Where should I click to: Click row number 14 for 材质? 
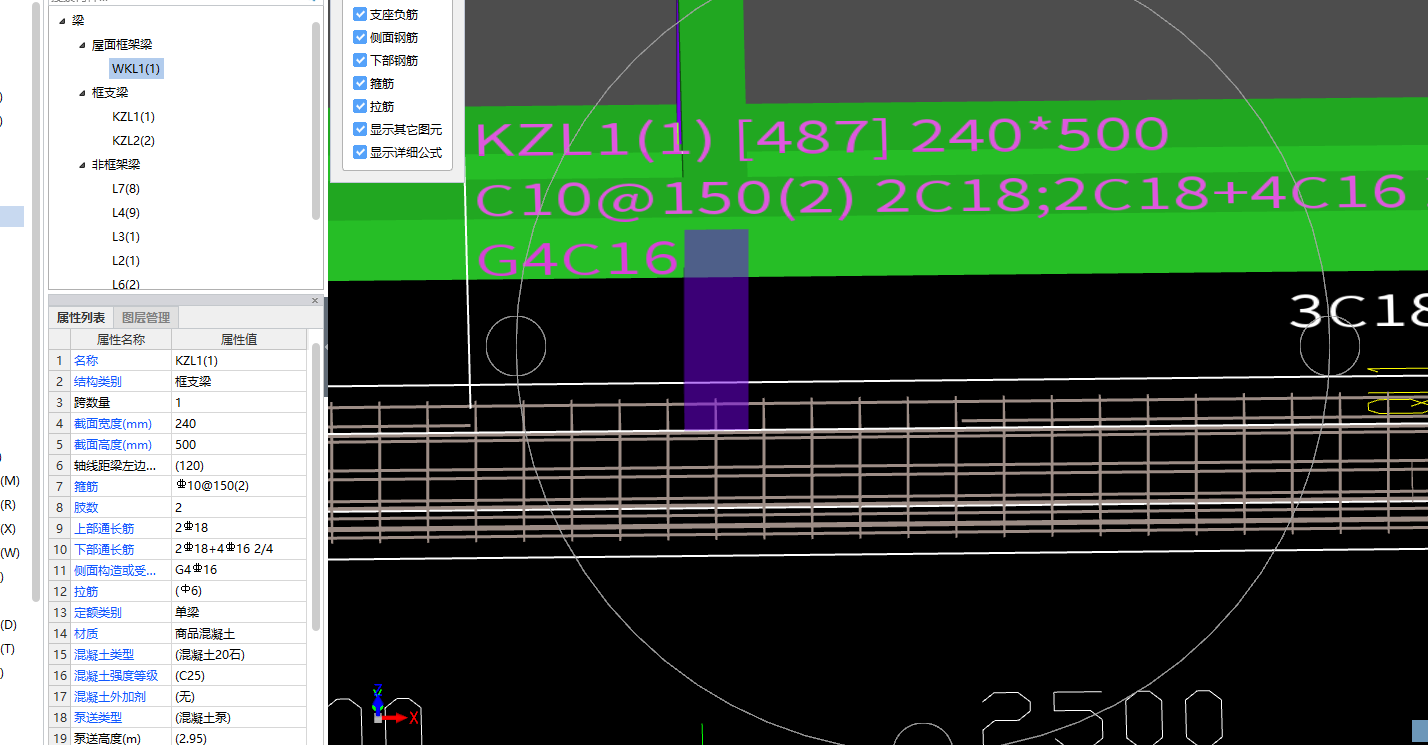[59, 634]
